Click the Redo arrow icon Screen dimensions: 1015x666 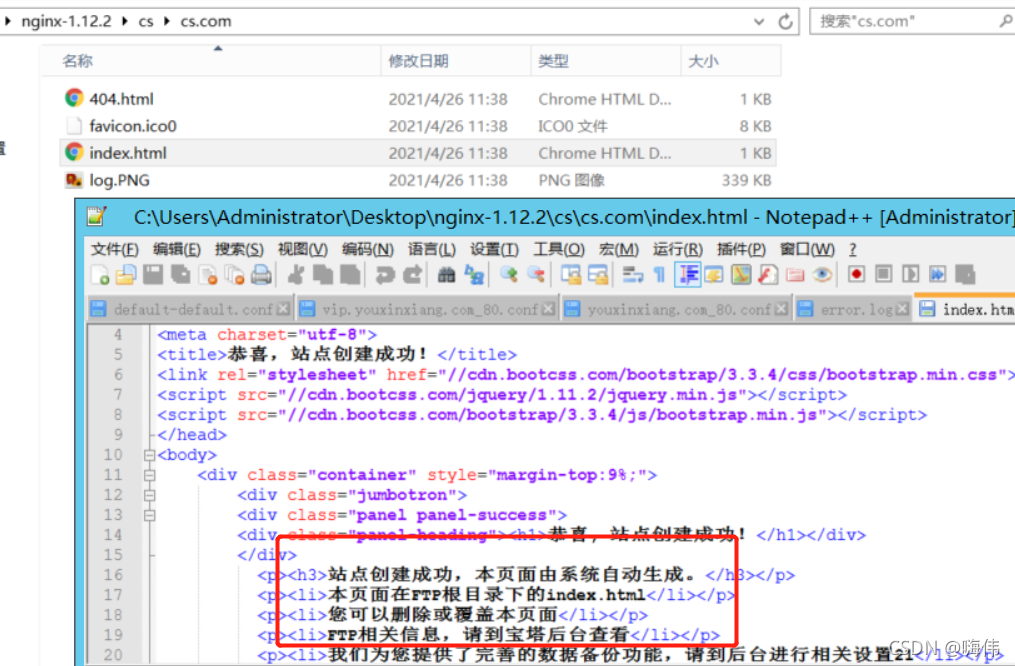[x=412, y=275]
